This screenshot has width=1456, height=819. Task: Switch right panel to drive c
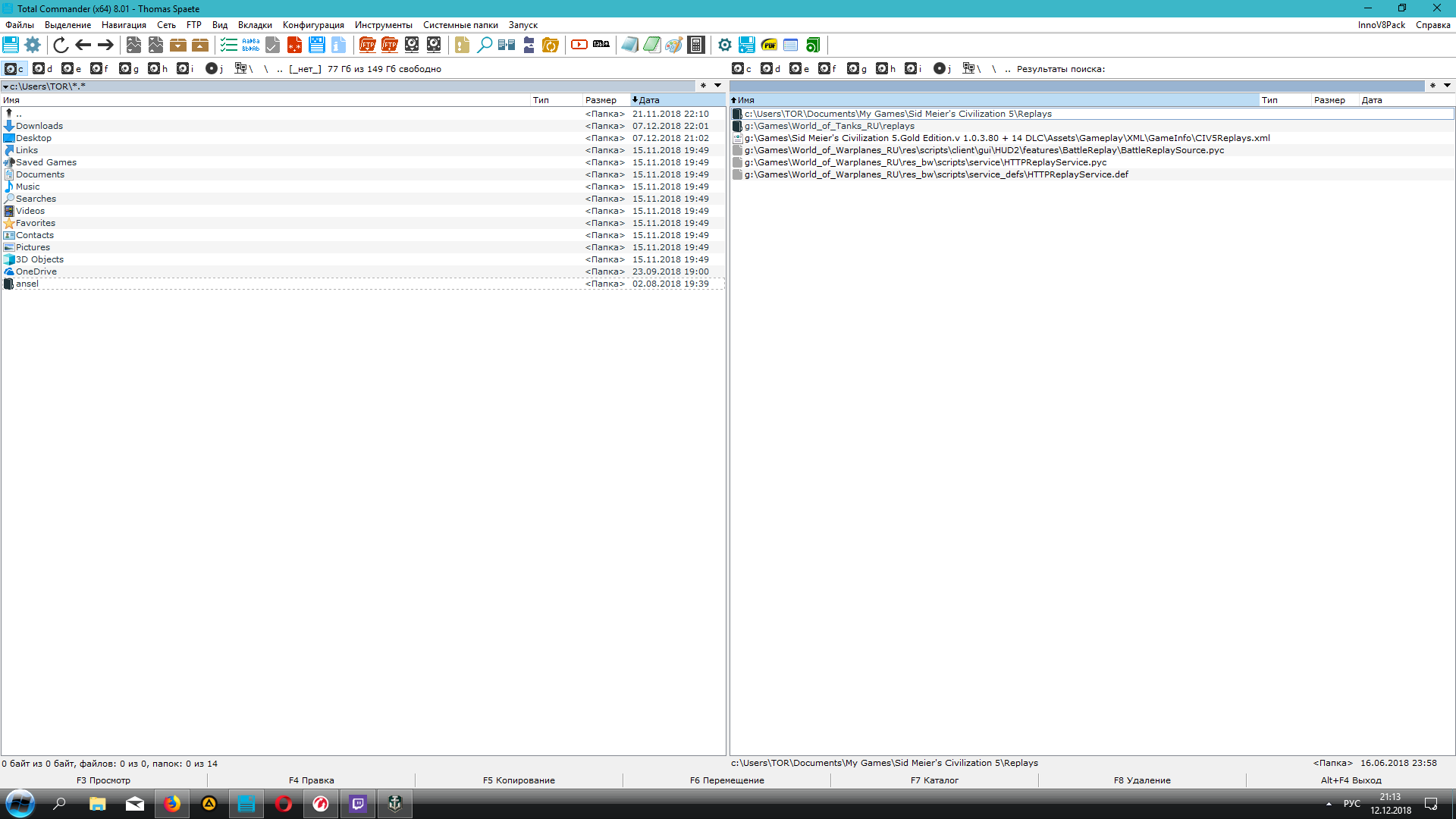(x=742, y=69)
